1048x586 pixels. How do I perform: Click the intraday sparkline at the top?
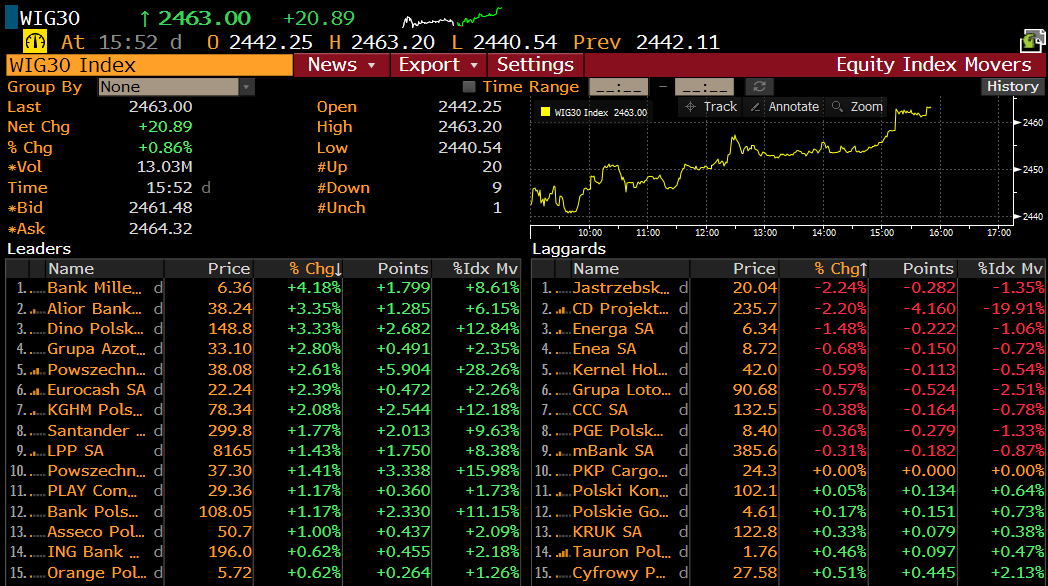coord(452,18)
